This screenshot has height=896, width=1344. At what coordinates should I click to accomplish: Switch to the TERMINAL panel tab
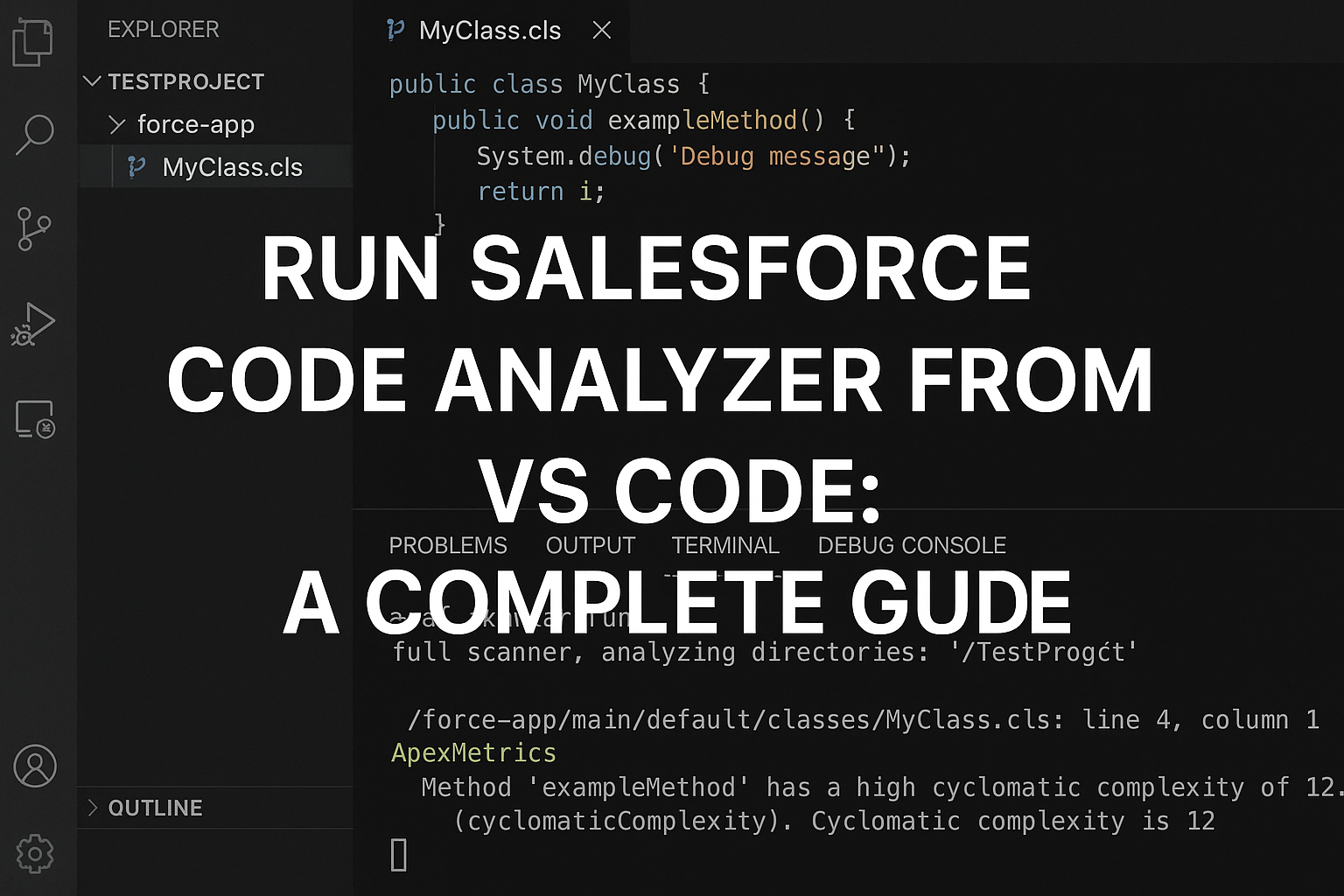(x=724, y=545)
